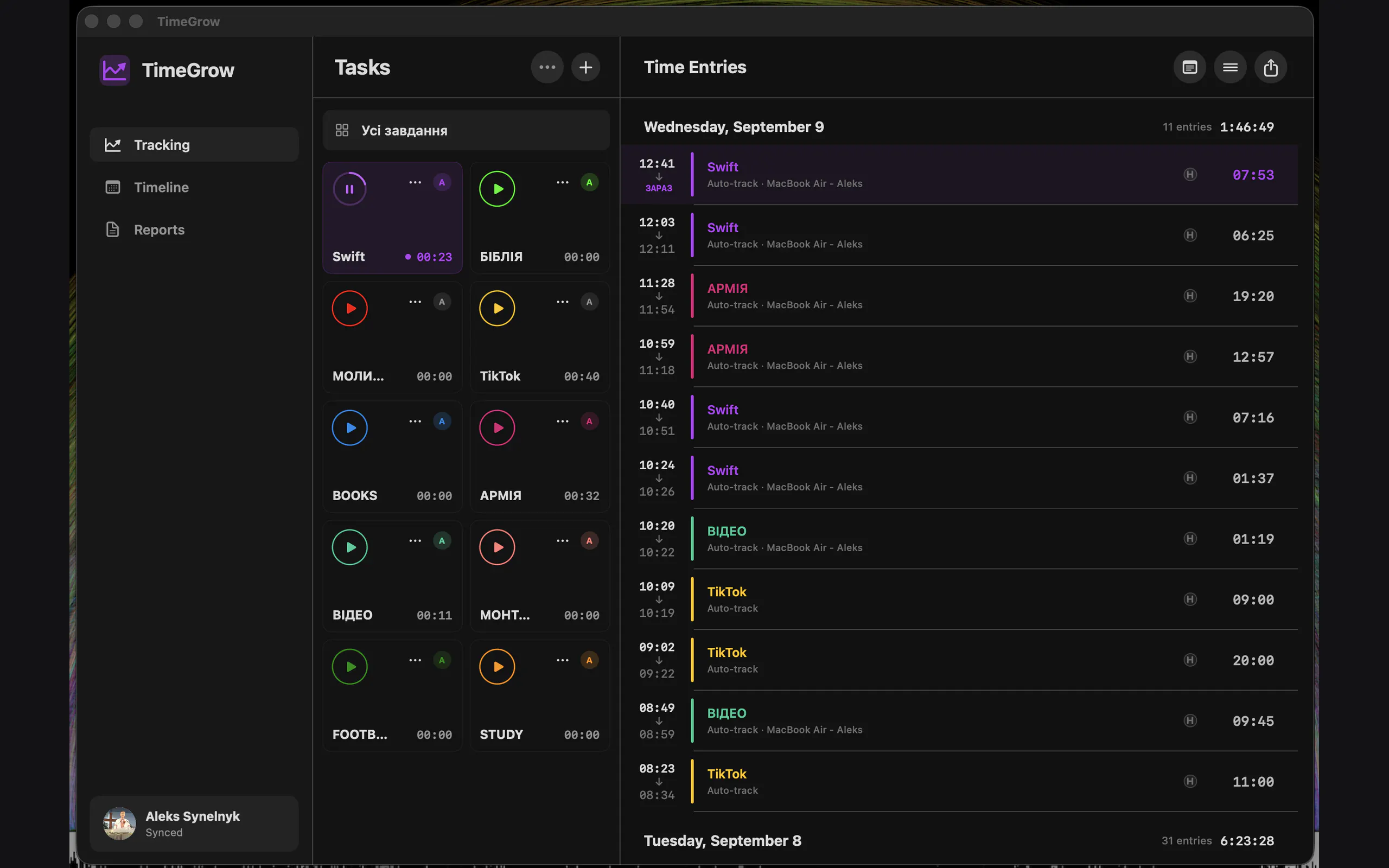Click H icon on 10:20 ВІДЕО entry
This screenshot has width=1389, height=868.
coord(1190,539)
